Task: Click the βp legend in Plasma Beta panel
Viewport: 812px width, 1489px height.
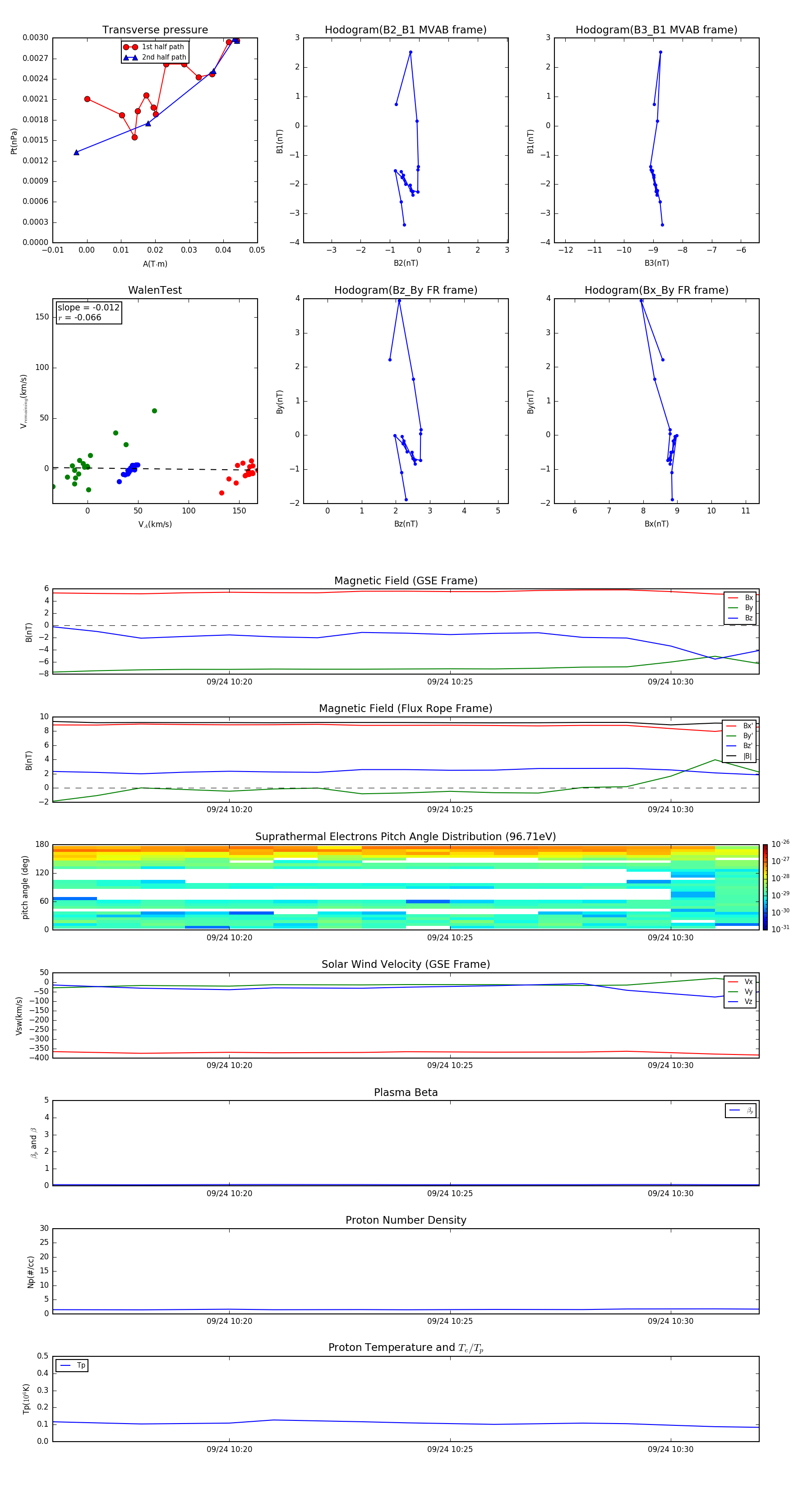Action: pyautogui.click(x=741, y=1110)
